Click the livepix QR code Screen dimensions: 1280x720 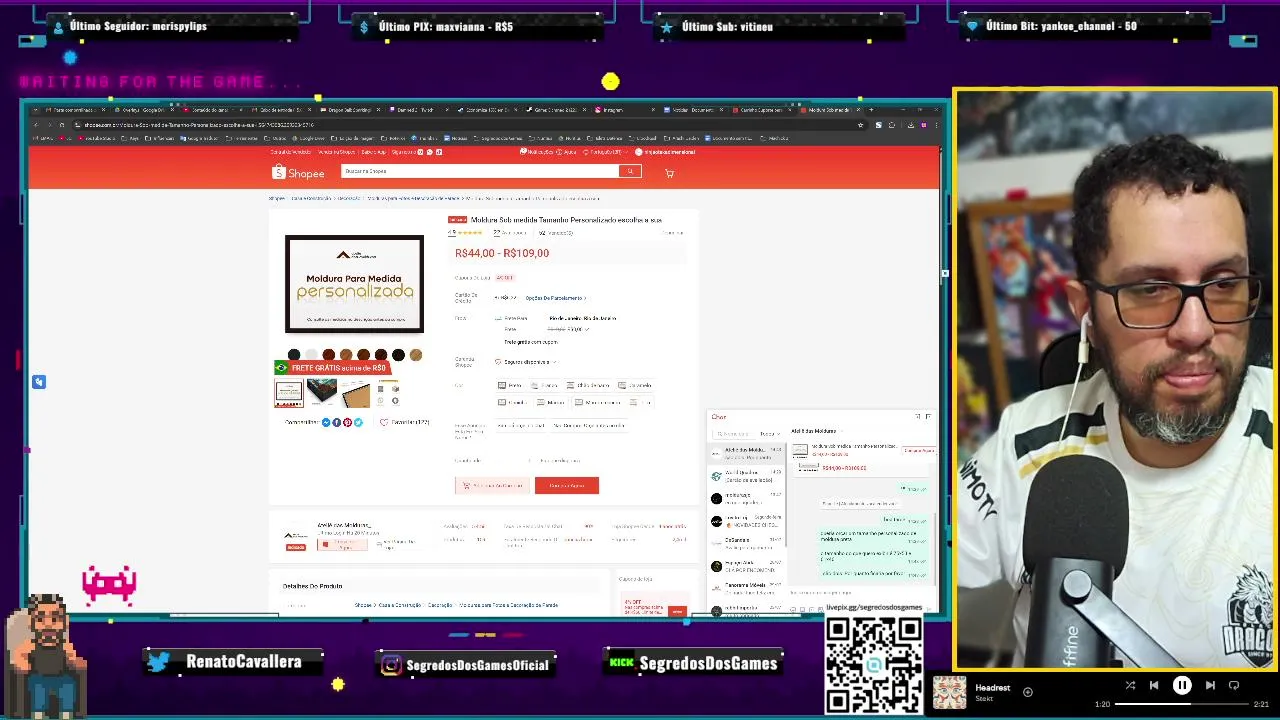click(x=873, y=664)
